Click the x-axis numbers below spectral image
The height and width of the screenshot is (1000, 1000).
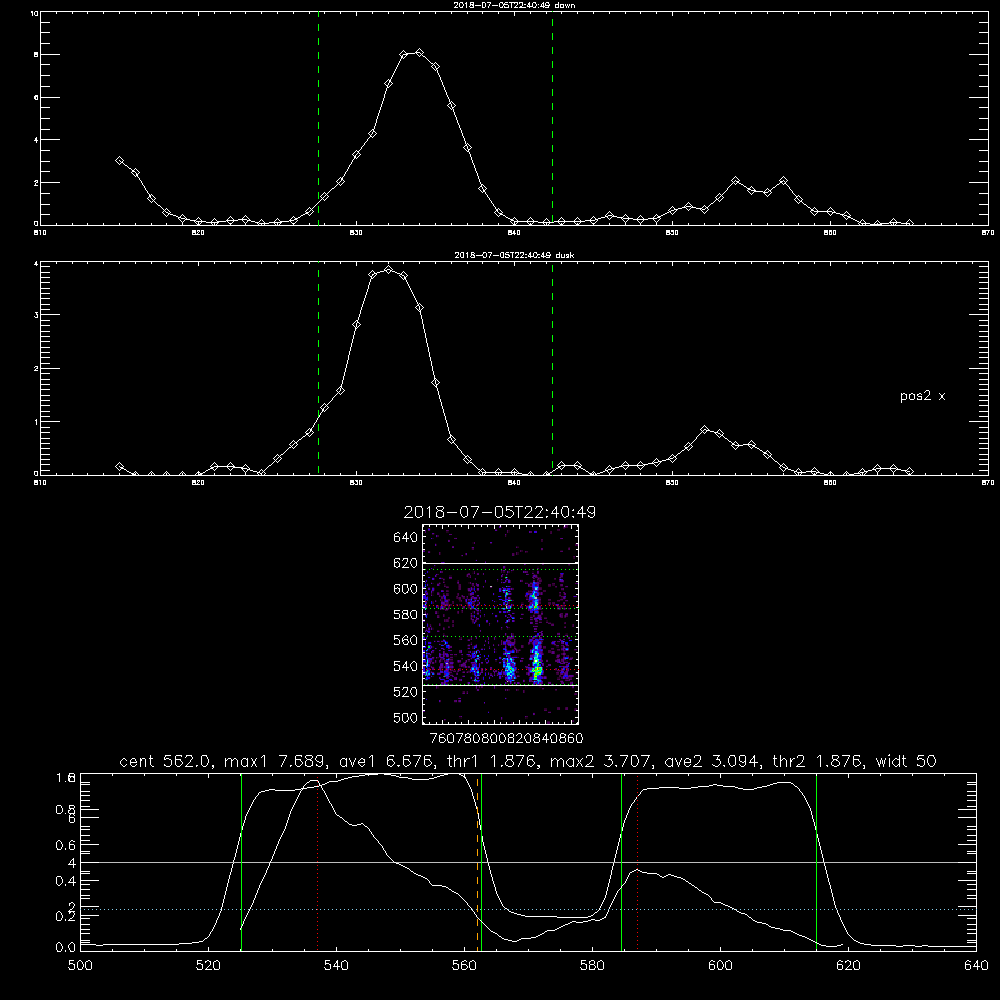[x=506, y=738]
